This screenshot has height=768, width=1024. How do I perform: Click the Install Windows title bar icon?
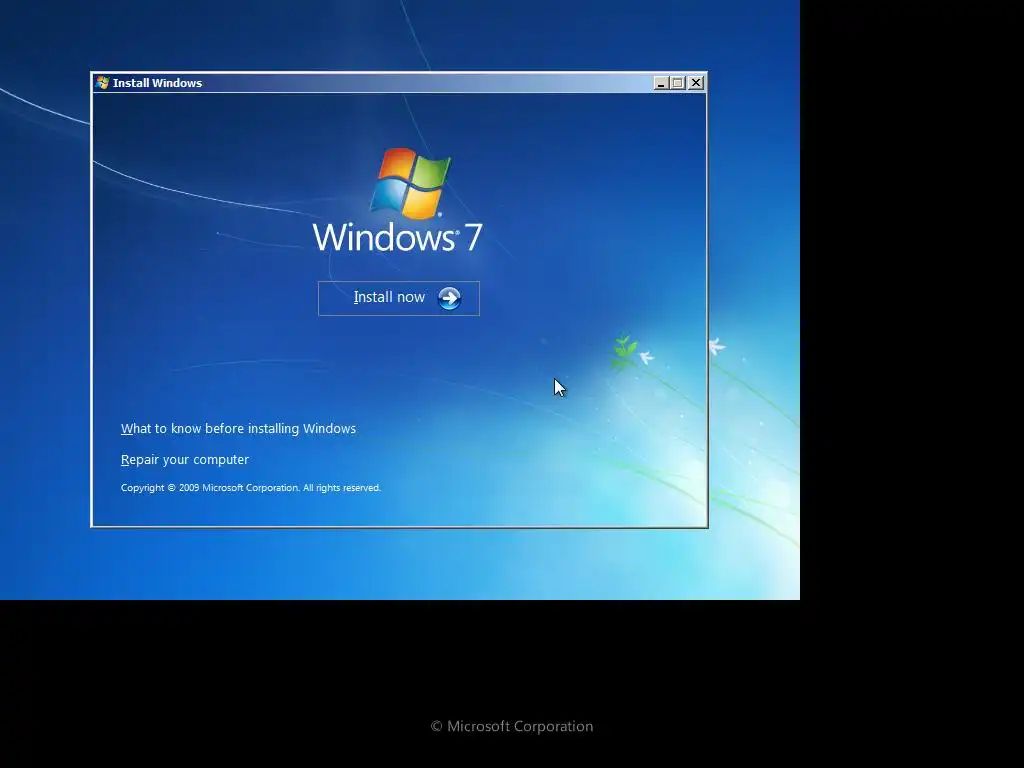[102, 83]
